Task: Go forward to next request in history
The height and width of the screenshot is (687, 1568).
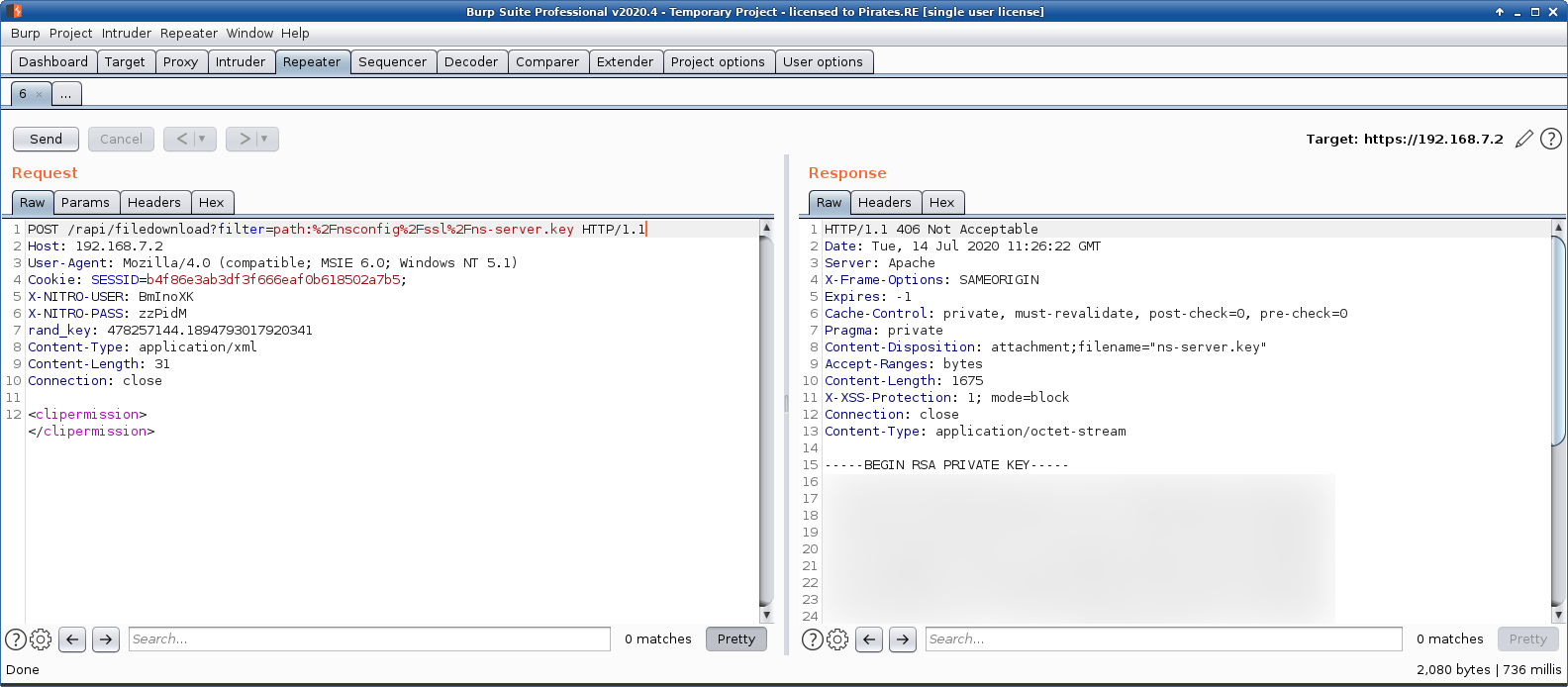Action: [245, 139]
